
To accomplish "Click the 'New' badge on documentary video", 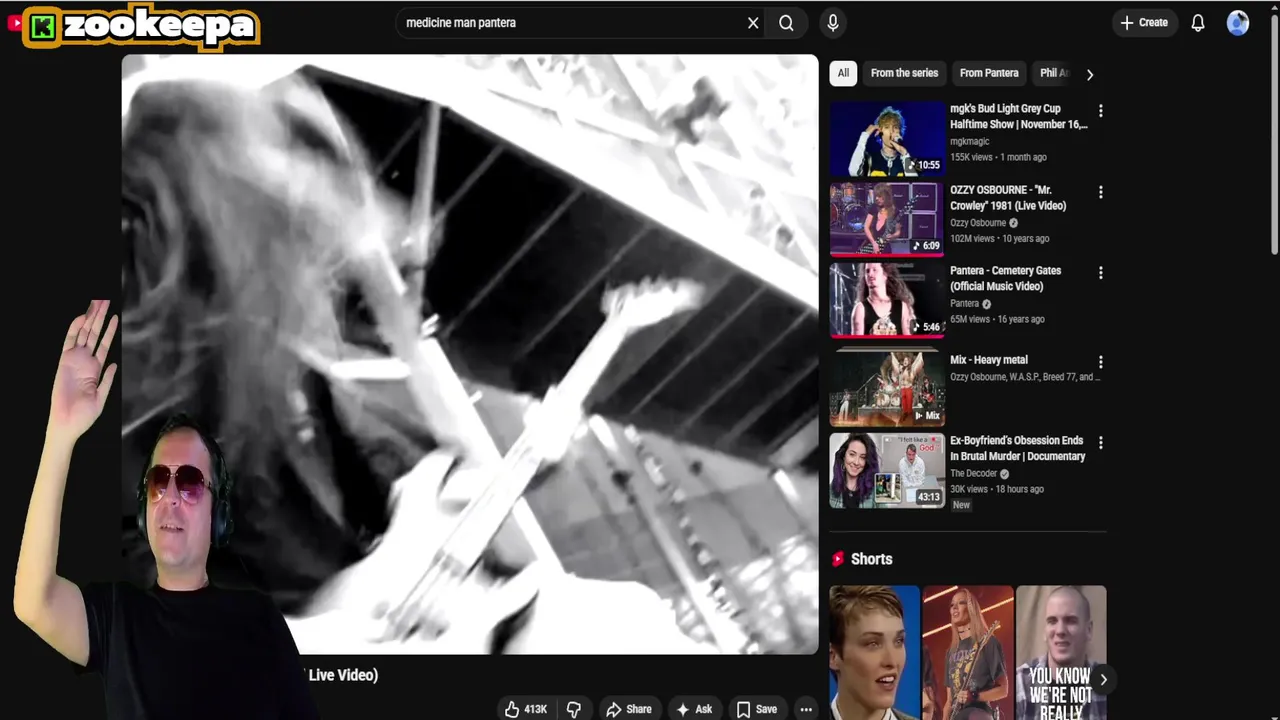I will (961, 505).
